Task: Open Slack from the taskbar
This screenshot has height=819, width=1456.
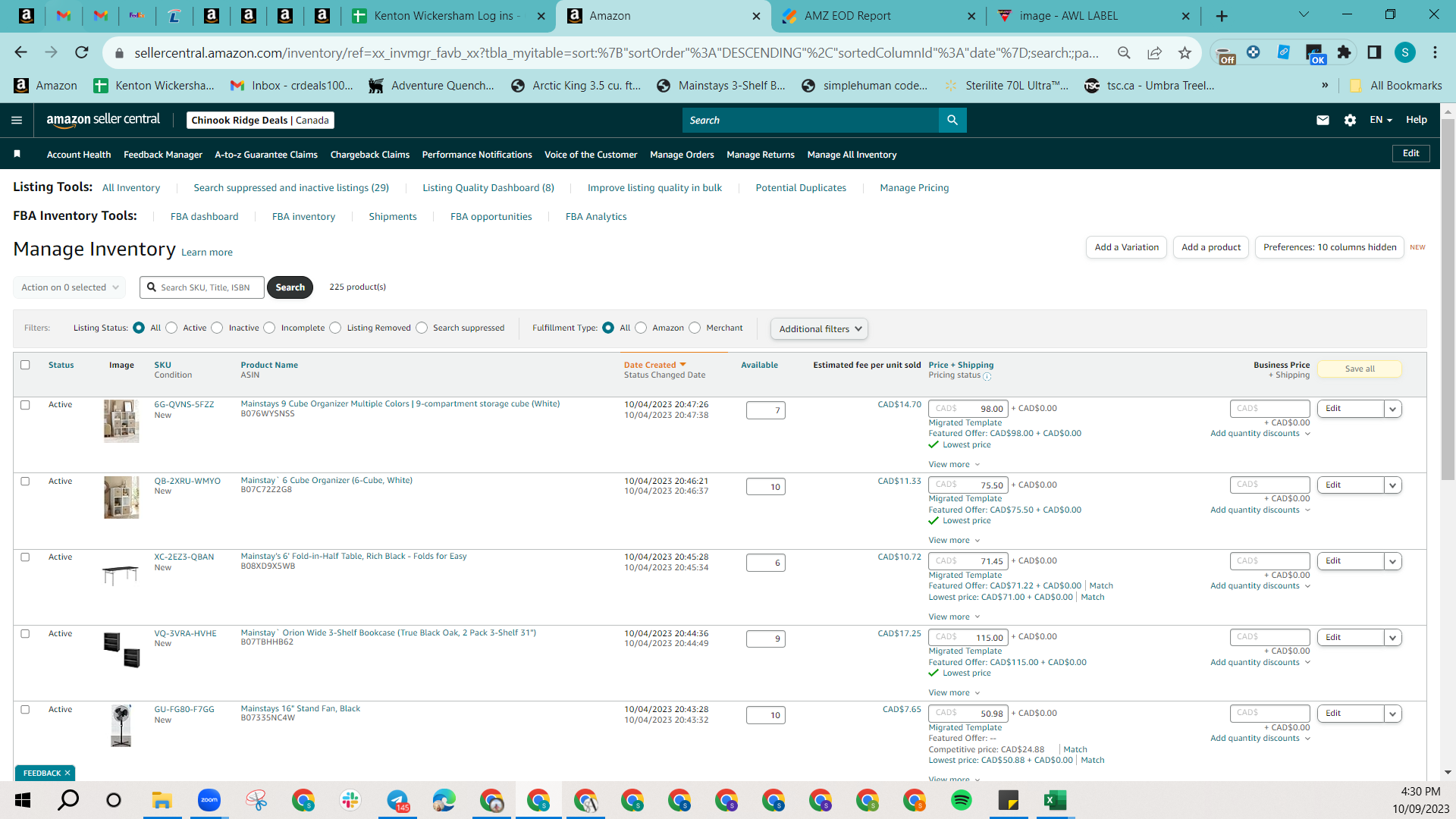Action: point(350,800)
